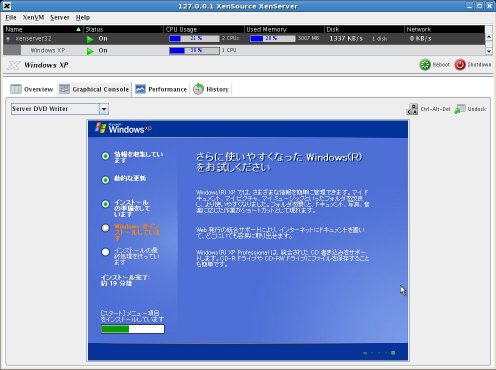Collapse the xenserver32 host tree node
Image resolution: width=496 pixels, height=370 pixels.
click(8, 39)
